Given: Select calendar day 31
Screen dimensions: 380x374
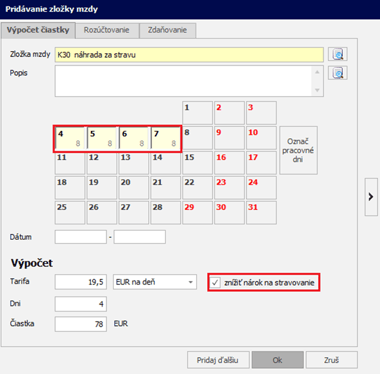Looking at the screenshot, I should tap(261, 213).
